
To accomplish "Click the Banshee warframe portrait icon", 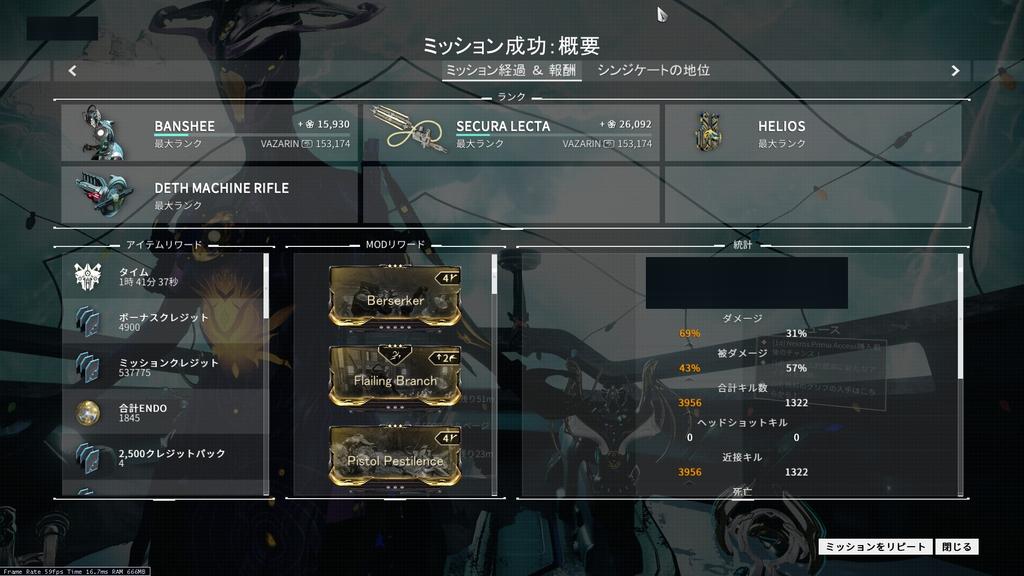I will (101, 133).
